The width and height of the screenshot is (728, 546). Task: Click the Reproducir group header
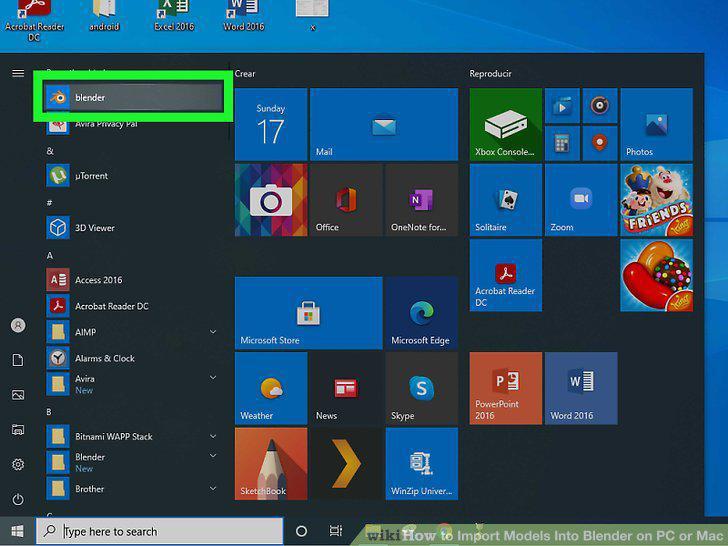pos(490,74)
